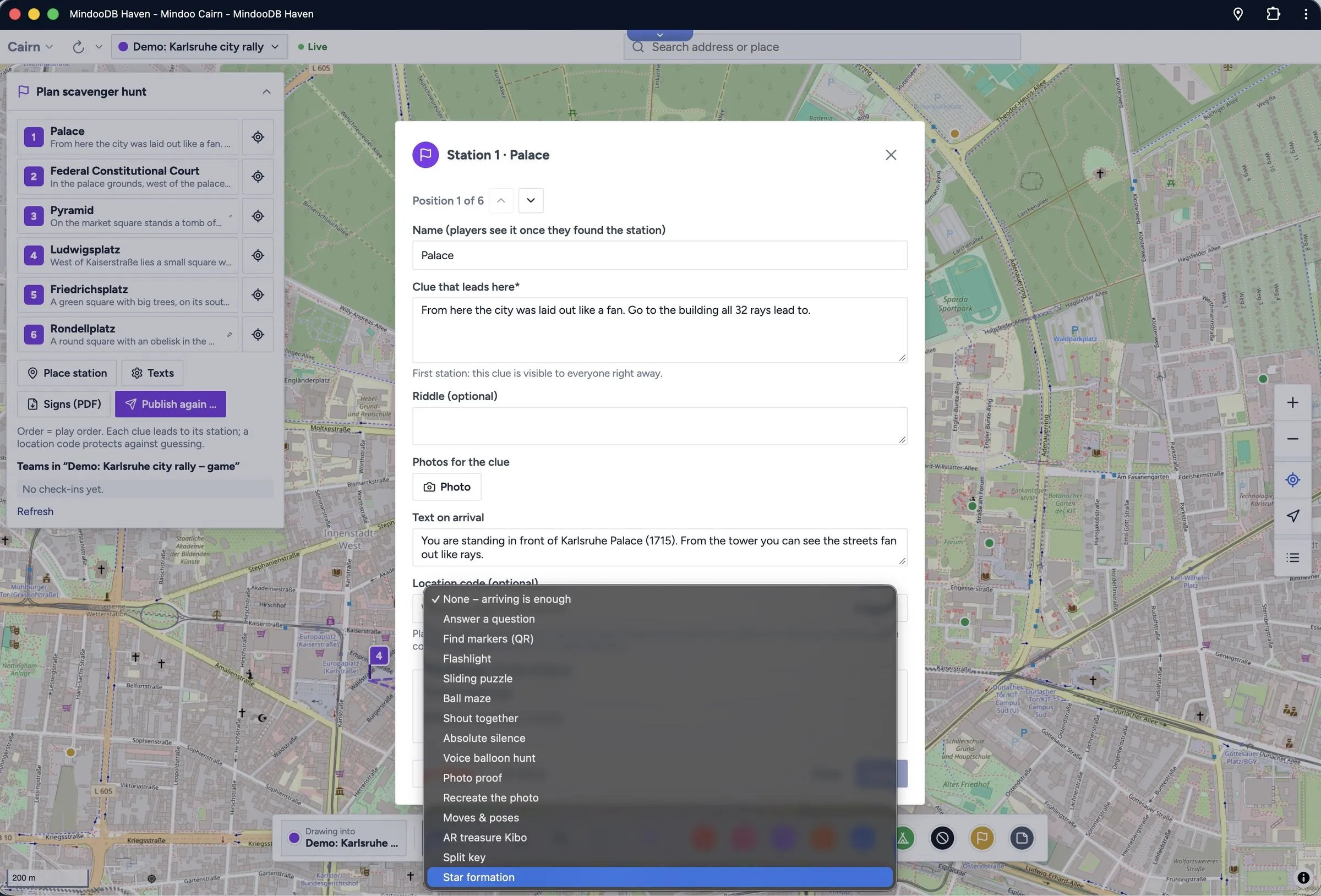This screenshot has width=1321, height=896.
Task: Open the chevron dropdown next to reload icon
Action: click(x=99, y=47)
